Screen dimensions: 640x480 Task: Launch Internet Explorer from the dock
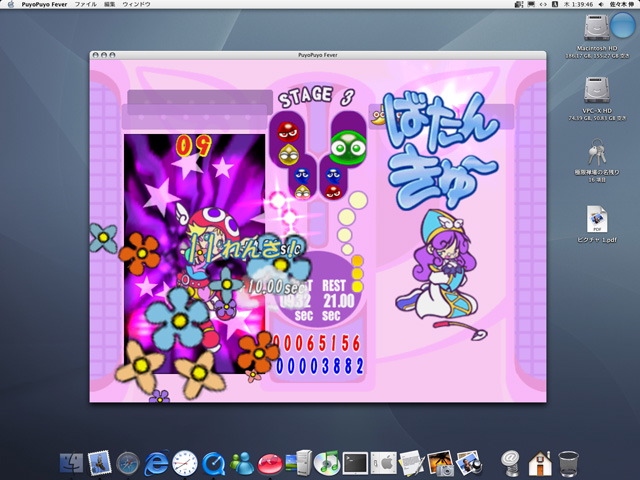click(156, 463)
